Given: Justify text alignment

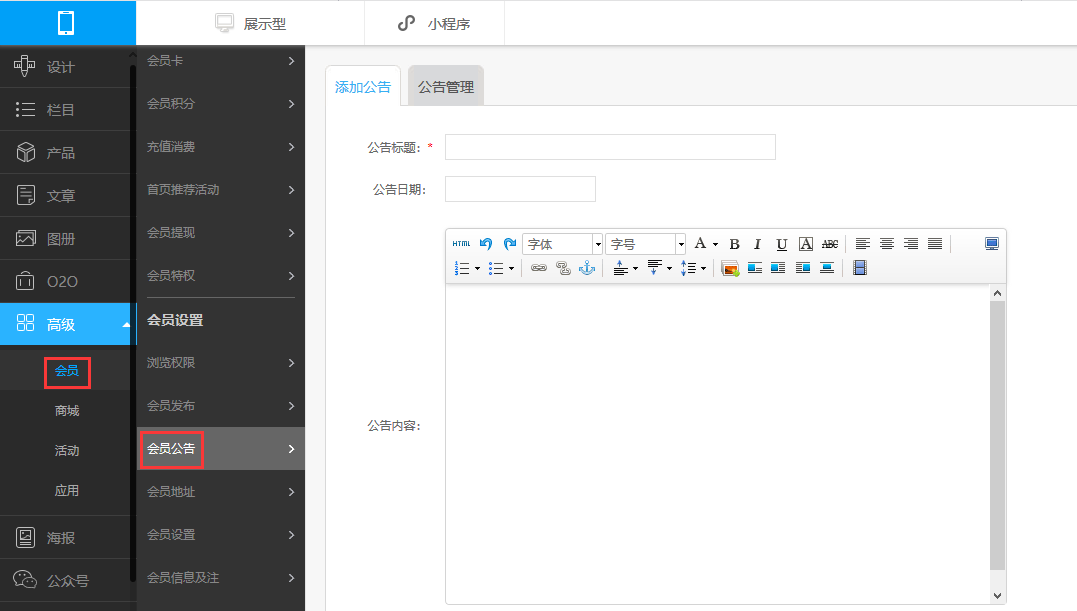Looking at the screenshot, I should 935,244.
